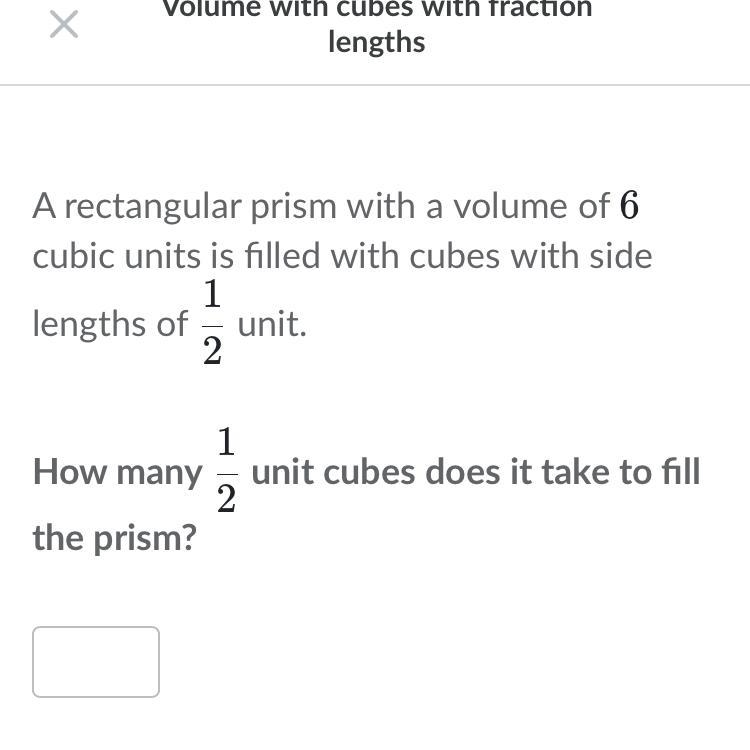Click the word 'unit.' ending the first paragraph

click(272, 324)
